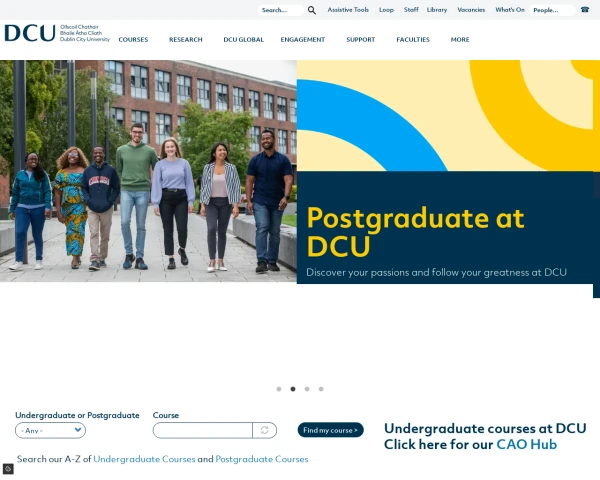Click the Course text input field
Image resolution: width=600 pixels, height=480 pixels.
202,430
